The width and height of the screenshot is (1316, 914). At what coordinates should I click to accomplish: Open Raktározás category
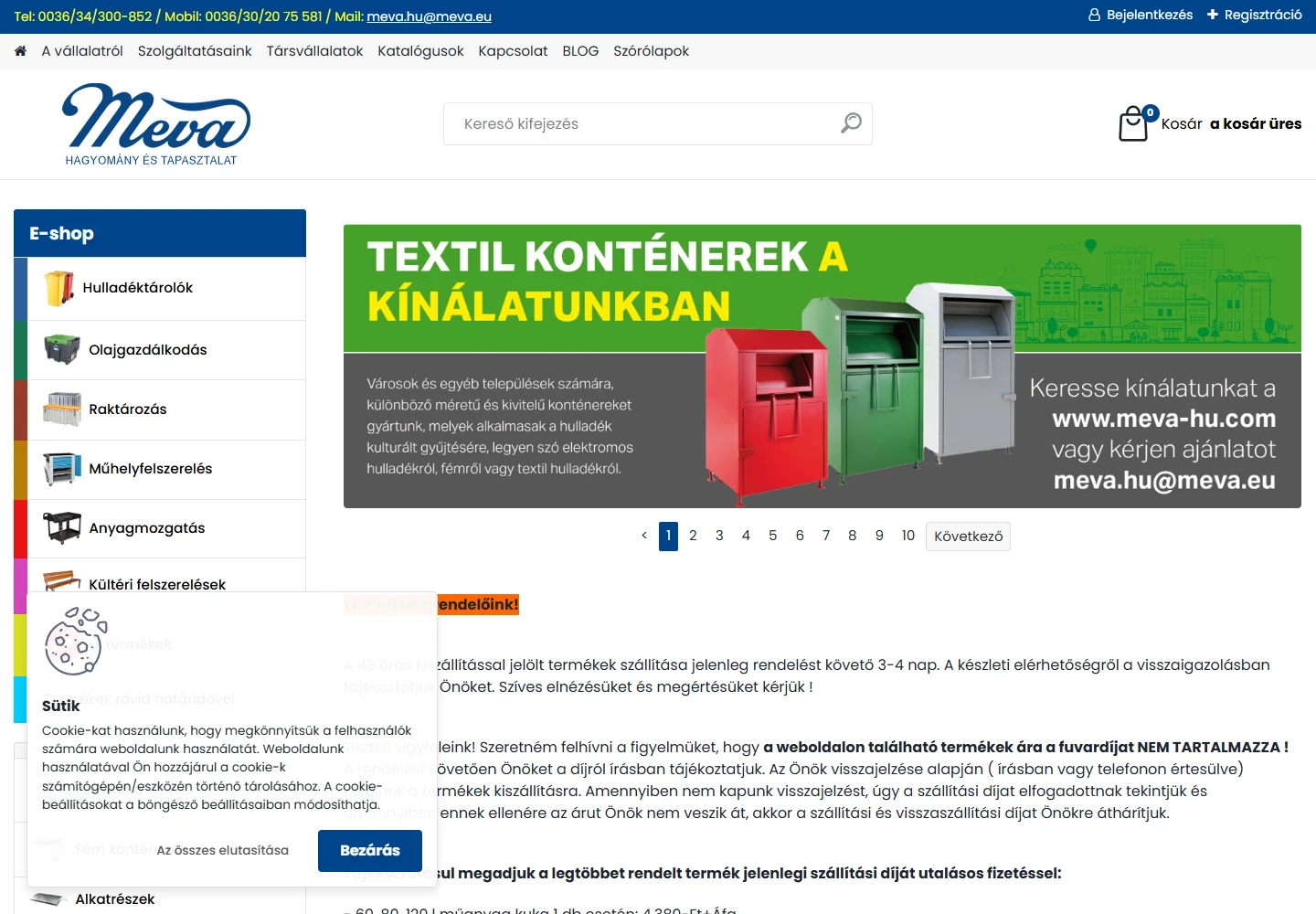tap(160, 409)
